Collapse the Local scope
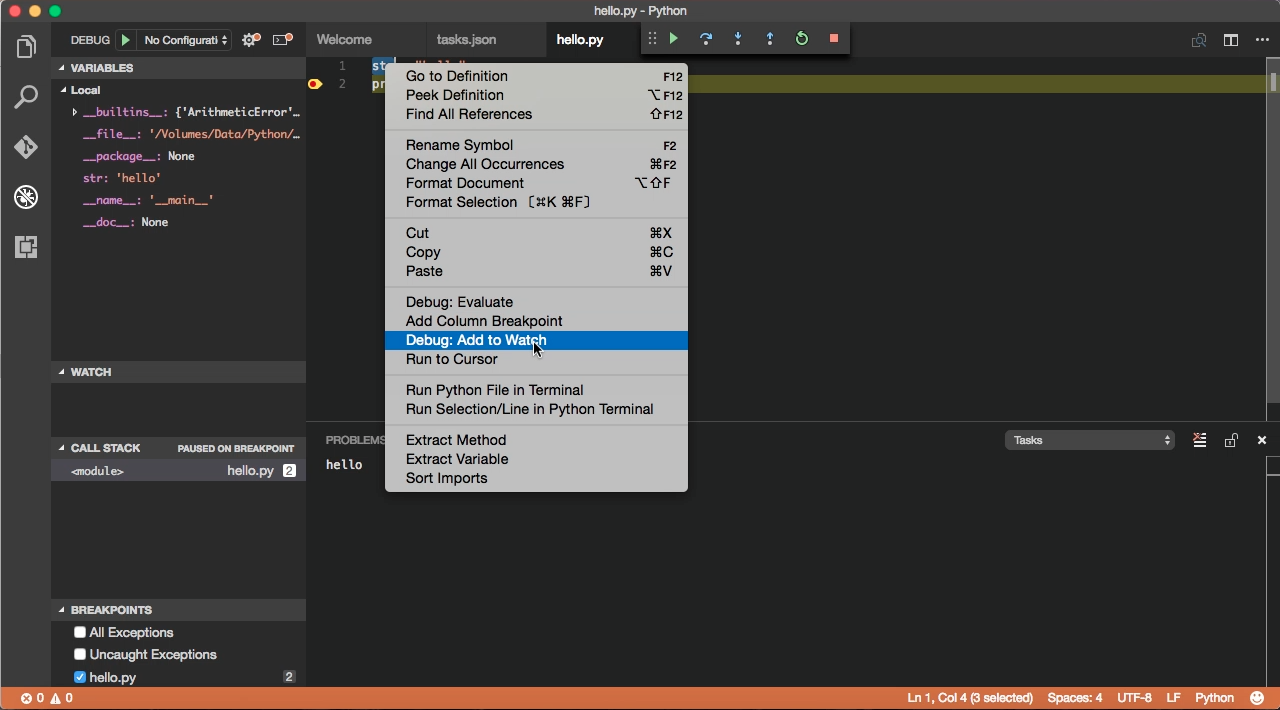 [62, 90]
